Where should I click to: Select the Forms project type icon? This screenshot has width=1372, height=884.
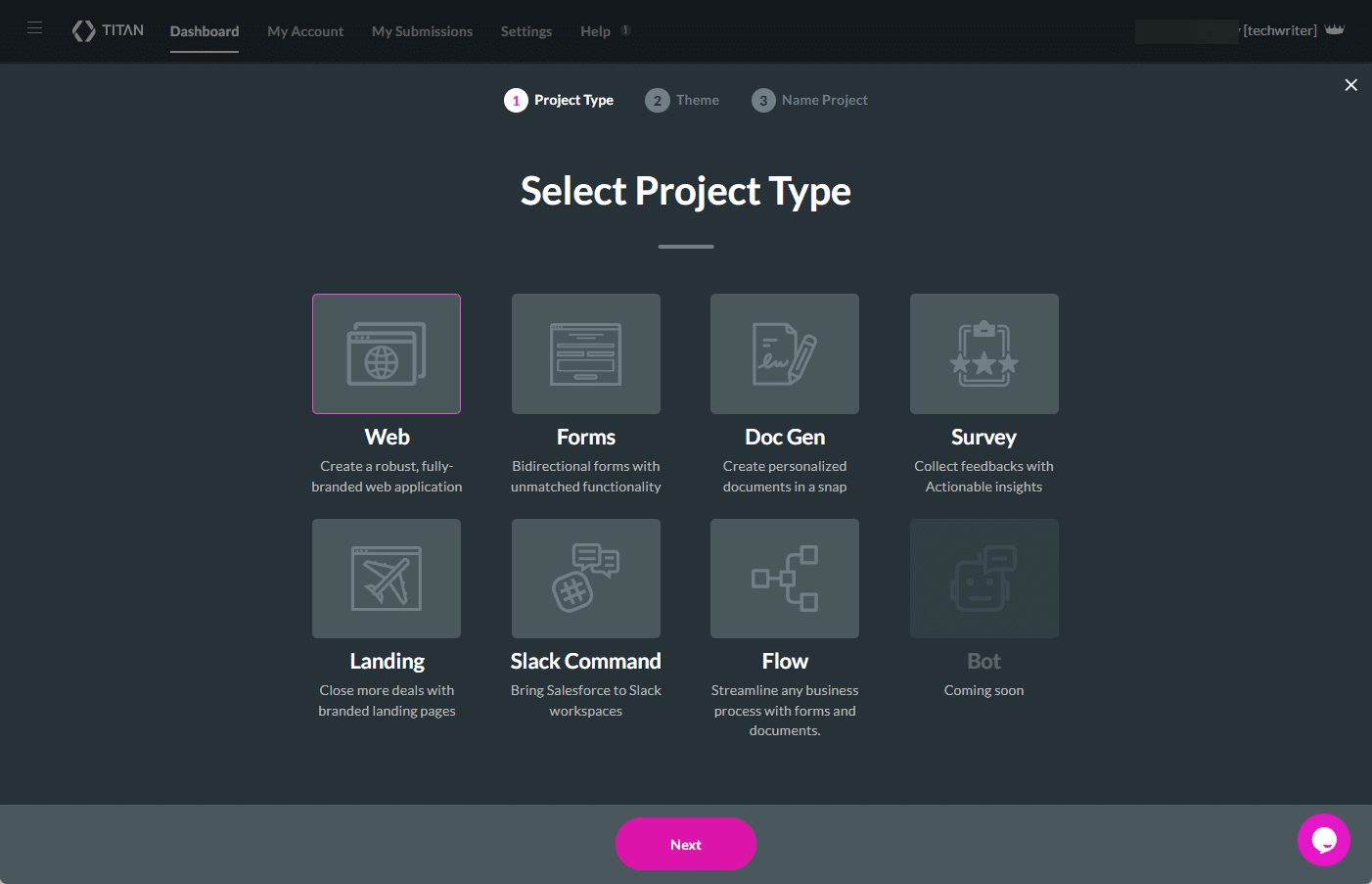[x=586, y=353]
